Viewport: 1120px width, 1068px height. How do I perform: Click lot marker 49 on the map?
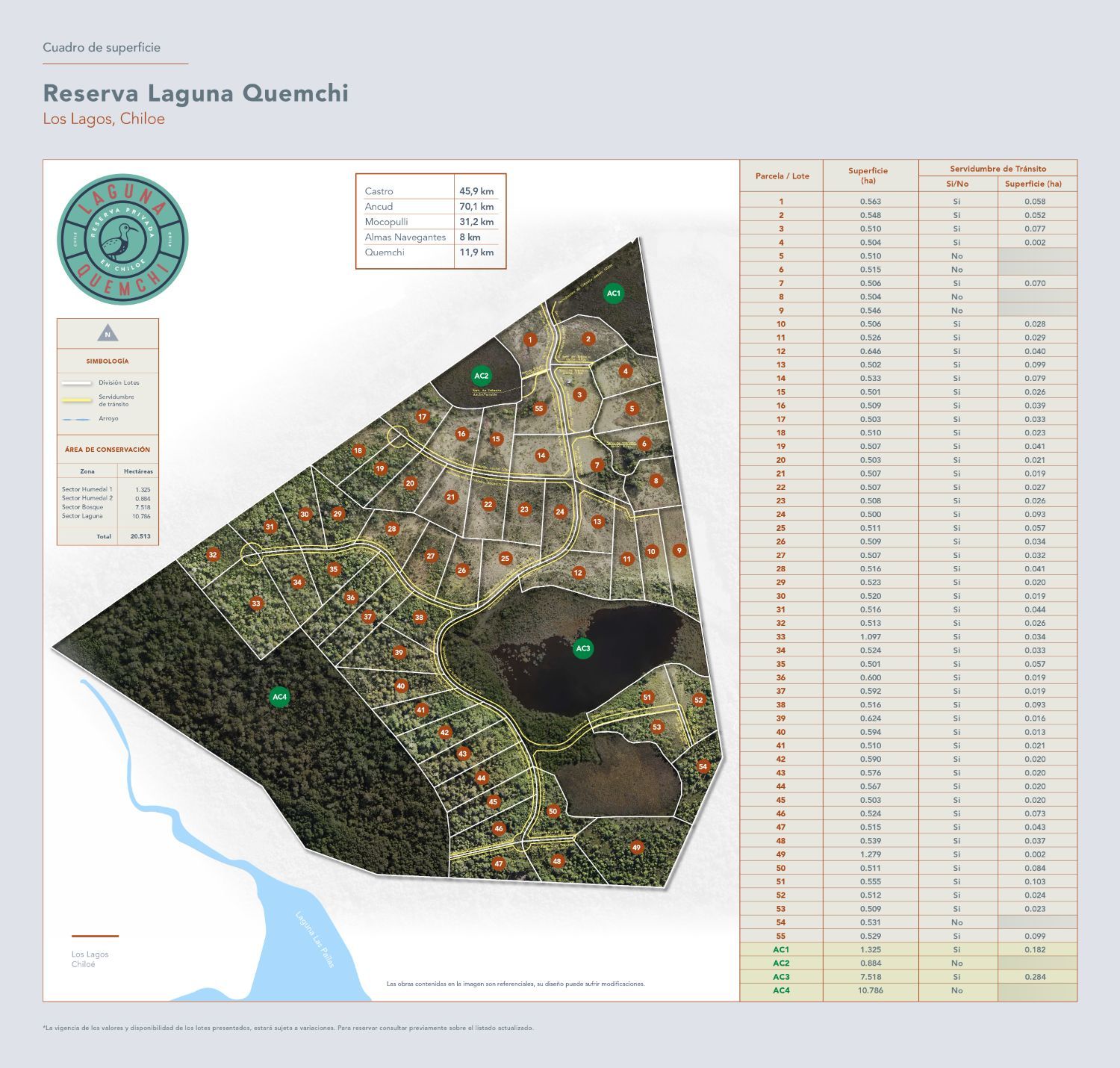(x=636, y=848)
